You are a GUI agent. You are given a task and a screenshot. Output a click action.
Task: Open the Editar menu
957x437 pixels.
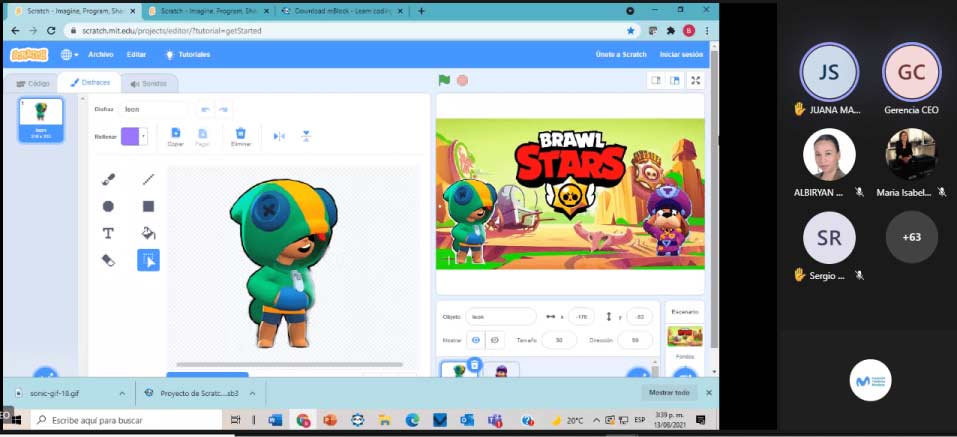(136, 55)
